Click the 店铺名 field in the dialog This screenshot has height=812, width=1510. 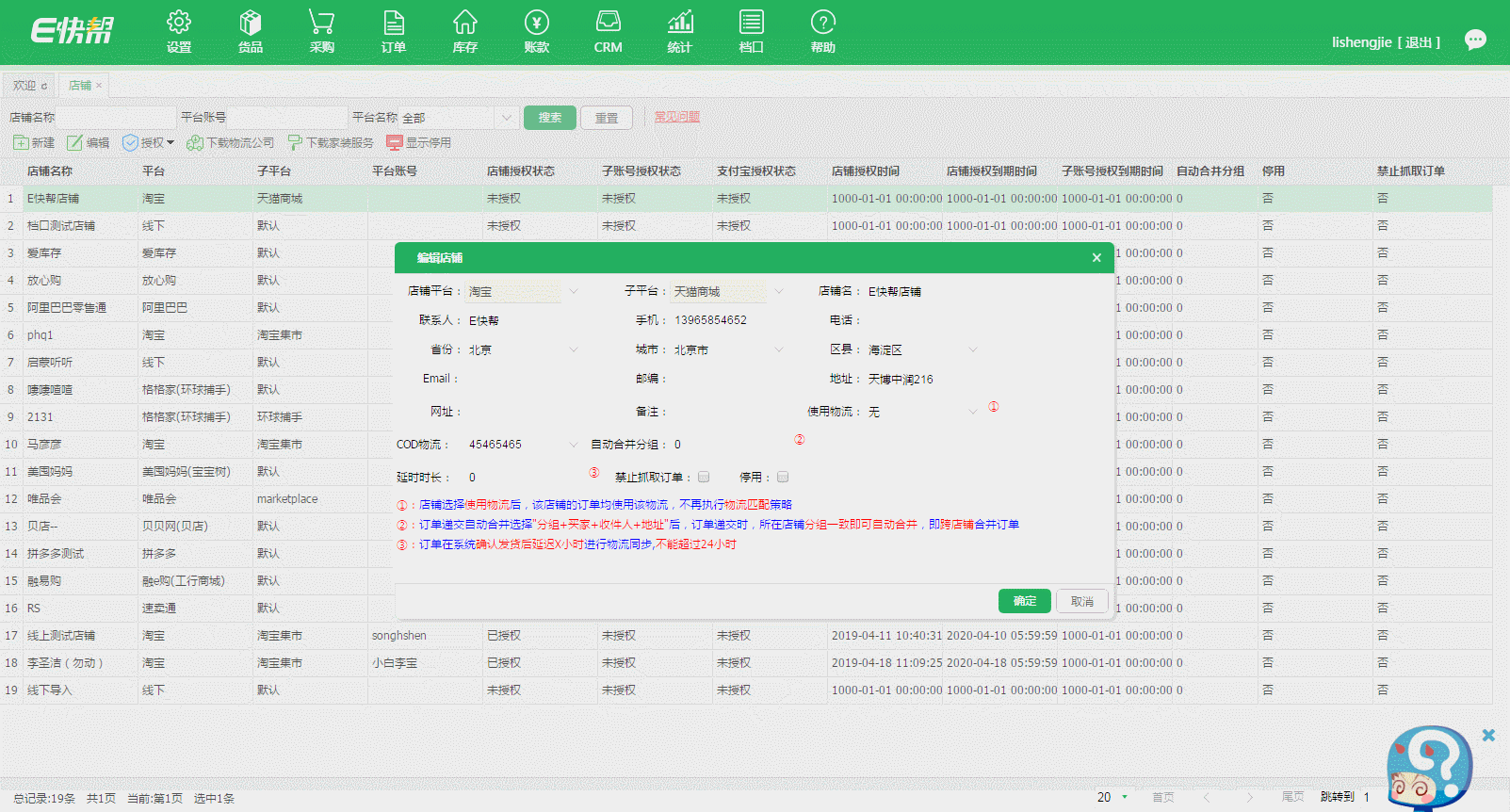point(923,291)
